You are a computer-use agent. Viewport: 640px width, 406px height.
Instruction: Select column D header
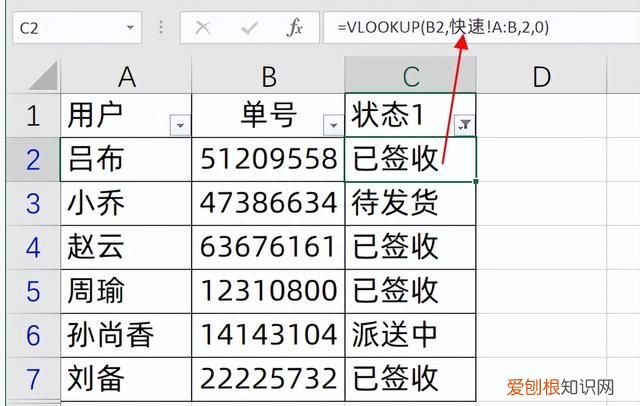point(542,75)
